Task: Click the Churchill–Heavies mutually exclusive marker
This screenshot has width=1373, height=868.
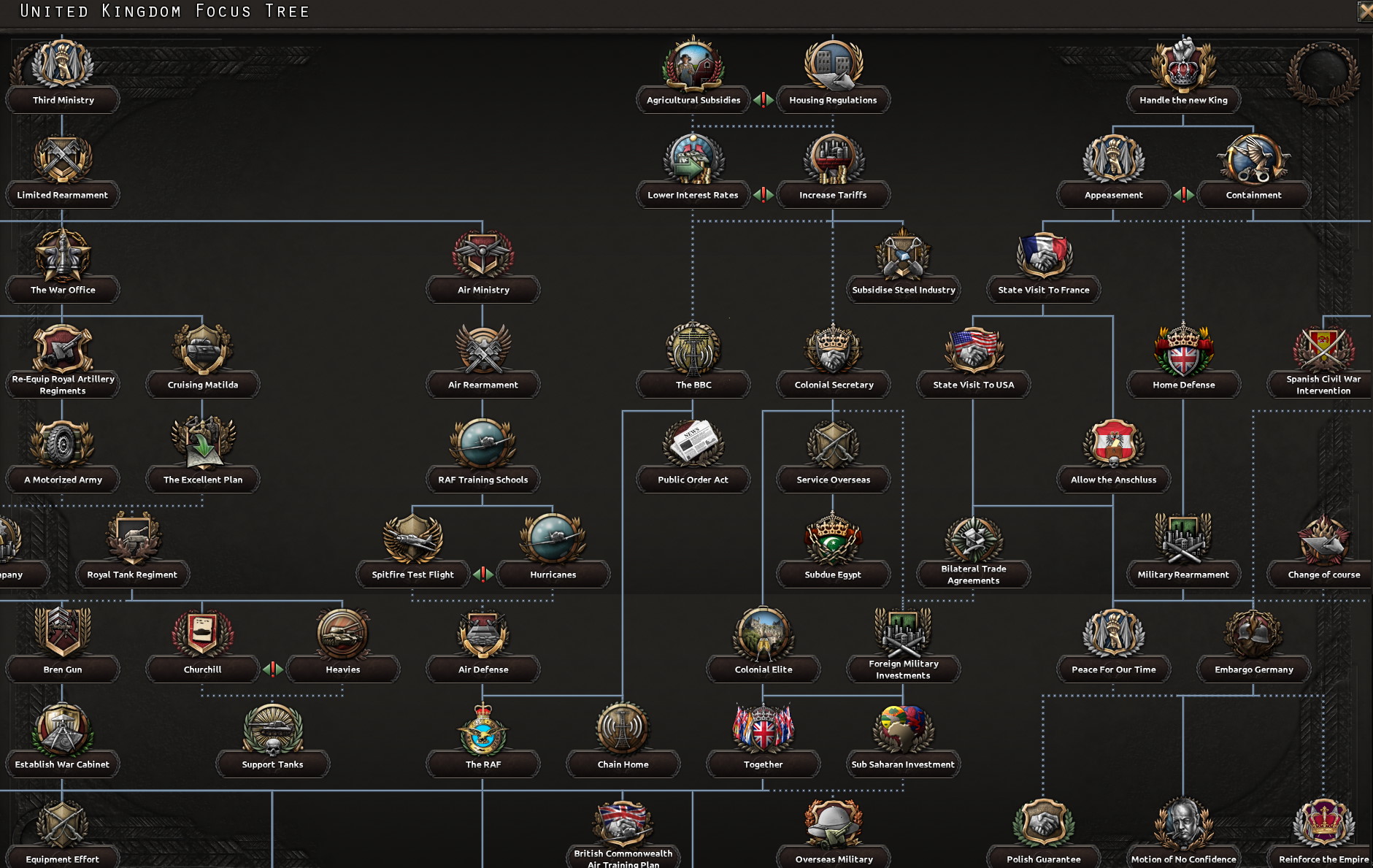Action: coord(272,669)
